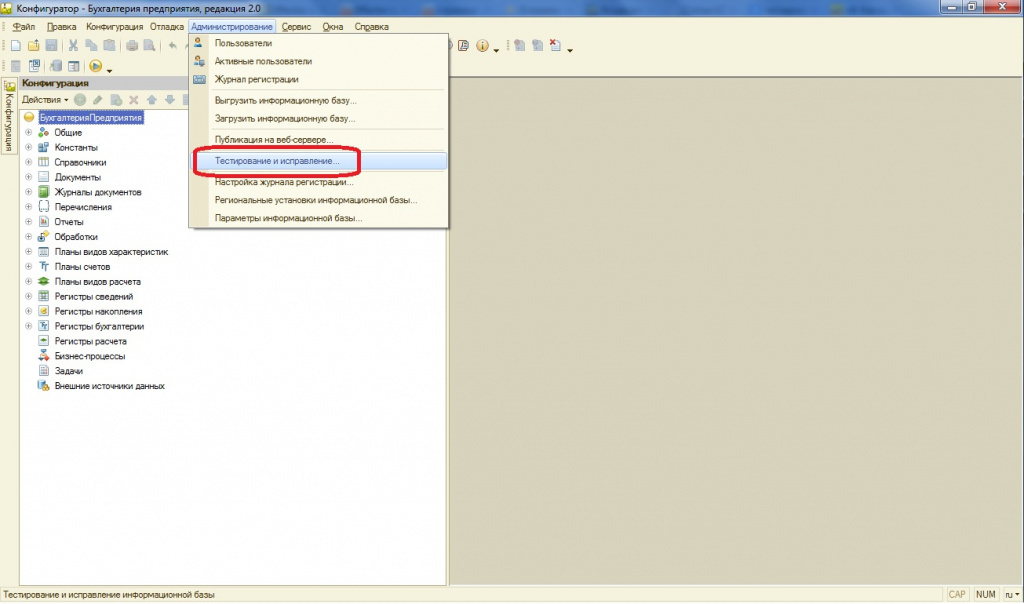Open the Действия dropdown menu

tap(45, 100)
